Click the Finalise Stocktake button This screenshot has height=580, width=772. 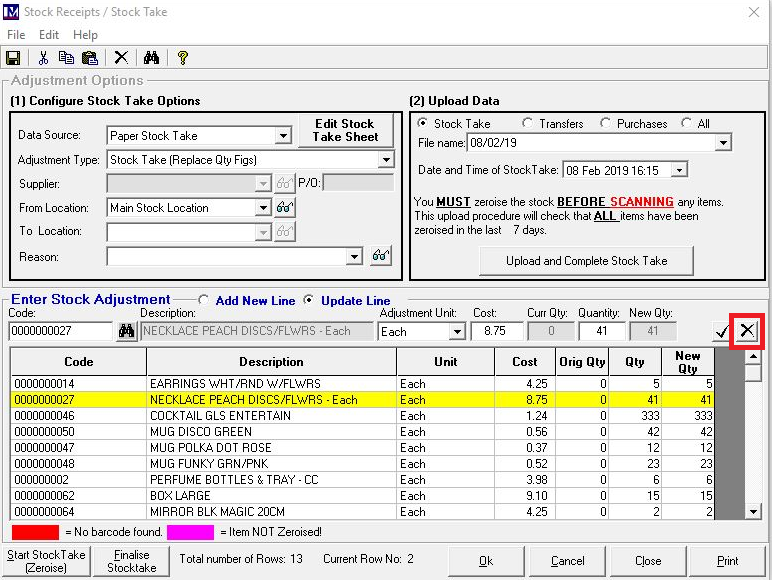tap(131, 561)
